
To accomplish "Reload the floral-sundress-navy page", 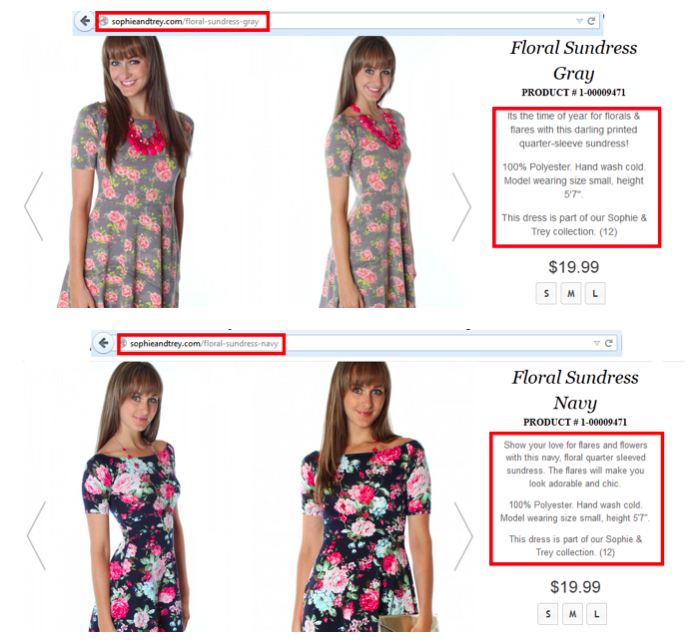I will tap(609, 343).
